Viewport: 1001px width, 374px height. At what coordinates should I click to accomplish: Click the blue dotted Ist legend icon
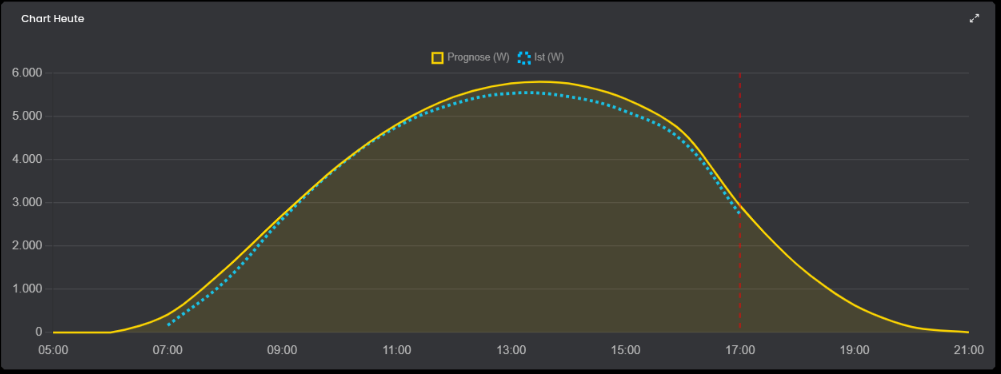pyautogui.click(x=524, y=58)
